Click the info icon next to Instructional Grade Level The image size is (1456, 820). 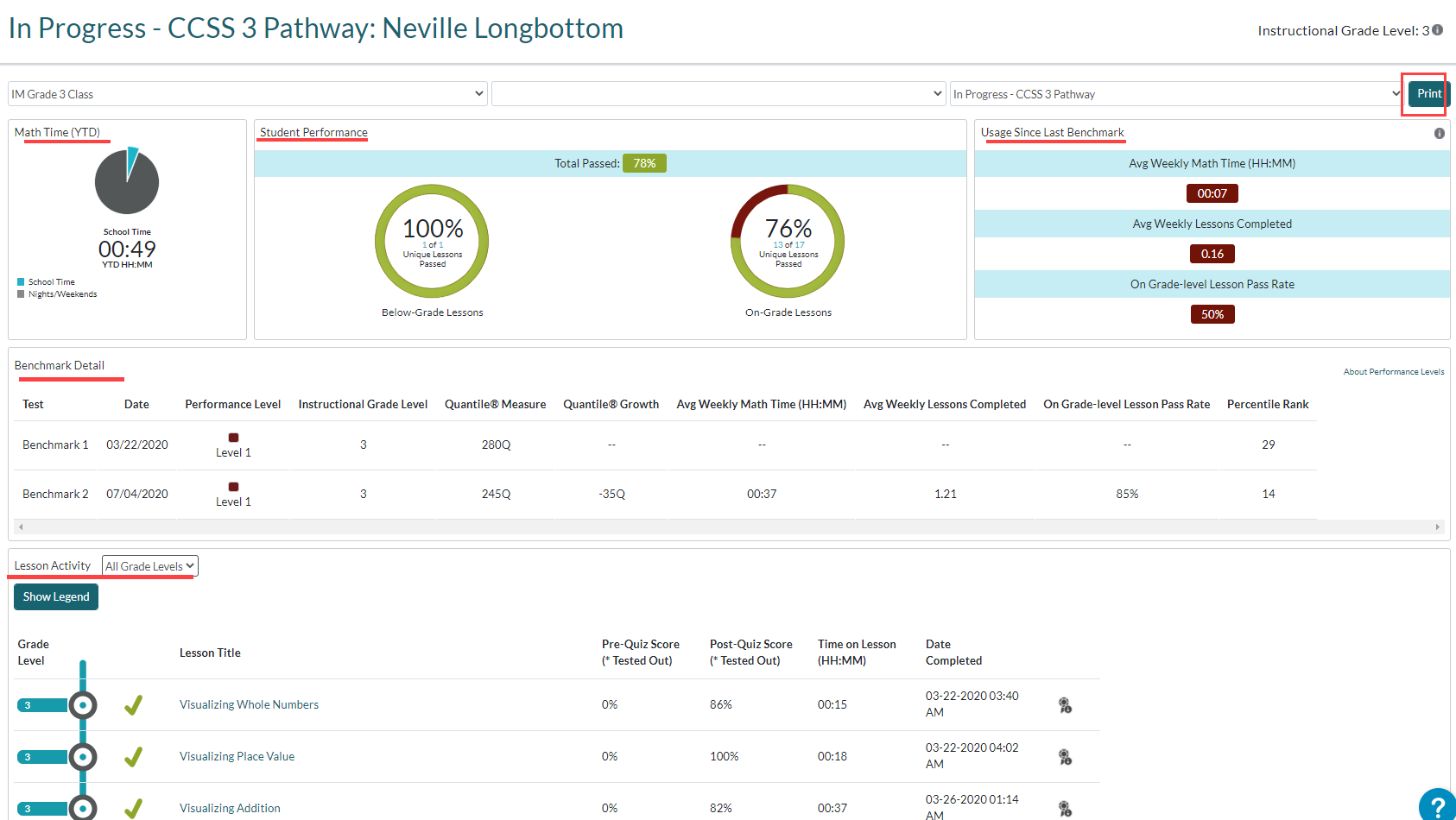pyautogui.click(x=1438, y=29)
